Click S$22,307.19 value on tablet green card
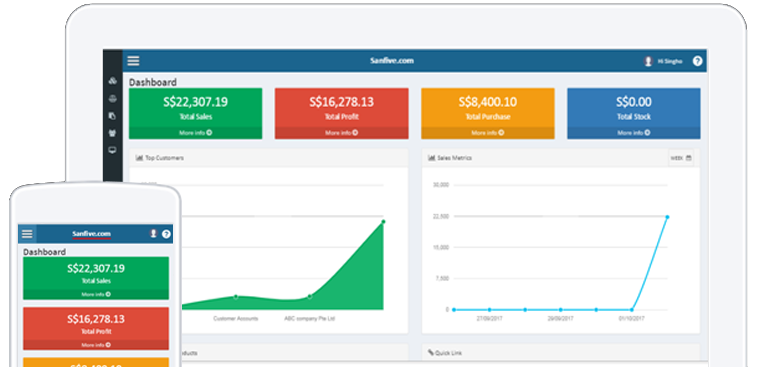The width and height of the screenshot is (761, 368). click(x=196, y=102)
